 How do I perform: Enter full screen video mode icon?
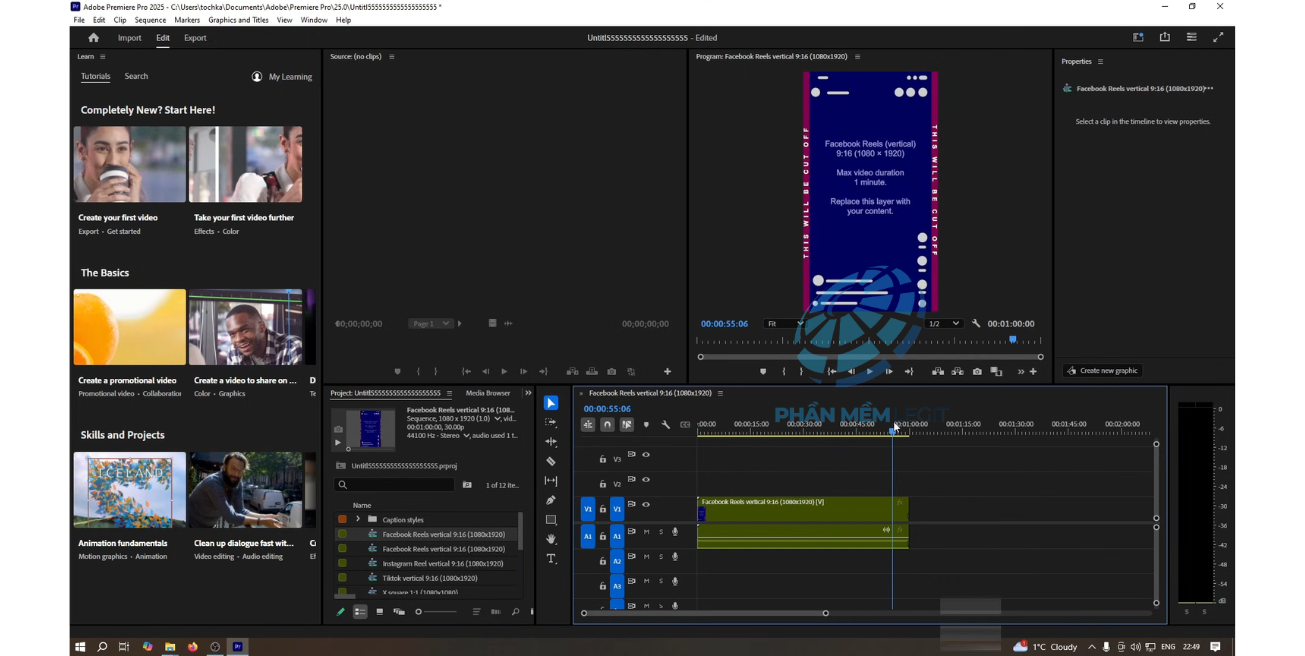pyautogui.click(x=1218, y=38)
